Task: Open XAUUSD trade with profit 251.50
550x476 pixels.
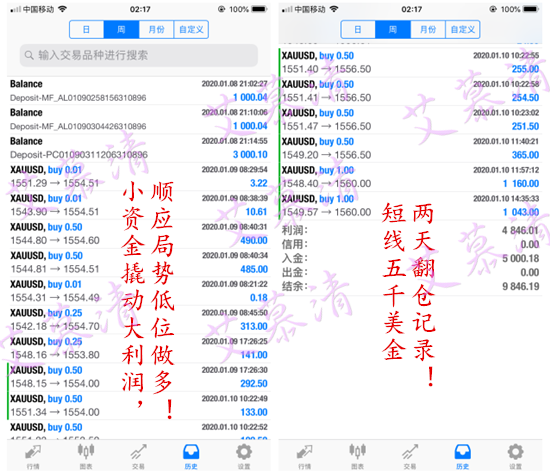Action: (x=410, y=120)
